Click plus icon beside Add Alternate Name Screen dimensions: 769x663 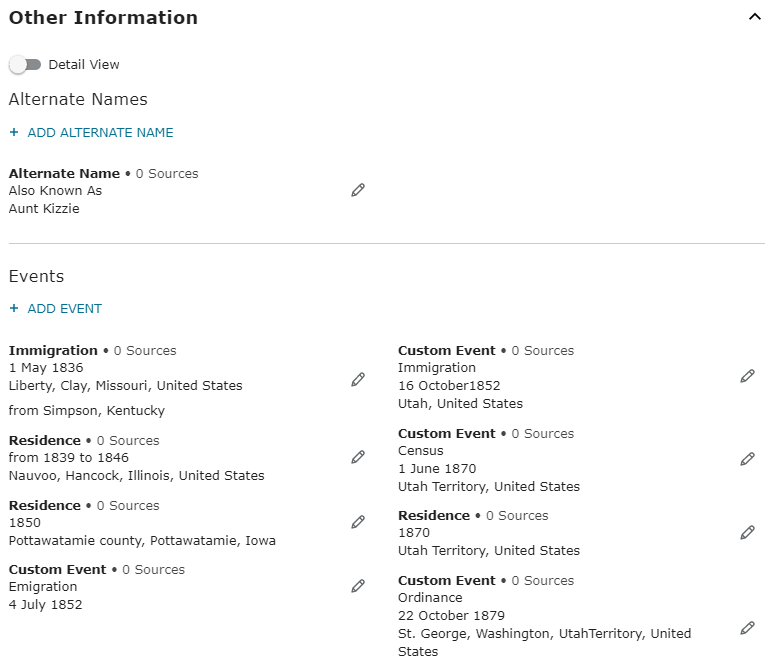(14, 132)
